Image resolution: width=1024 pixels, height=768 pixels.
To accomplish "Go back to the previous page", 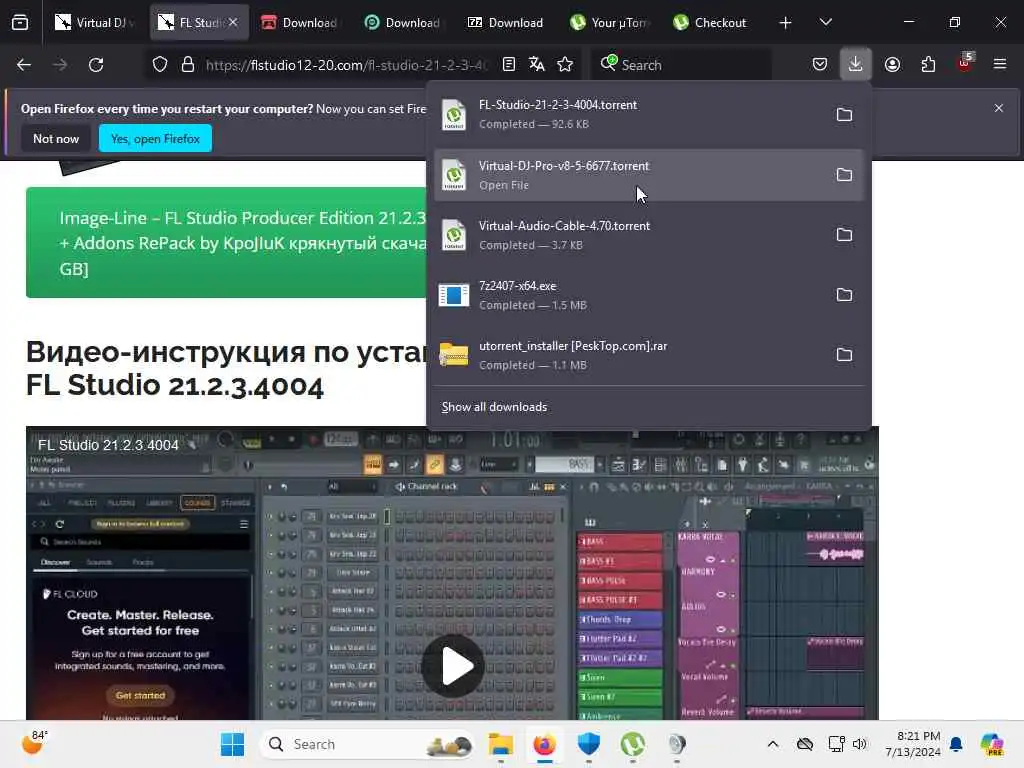I will tap(24, 65).
